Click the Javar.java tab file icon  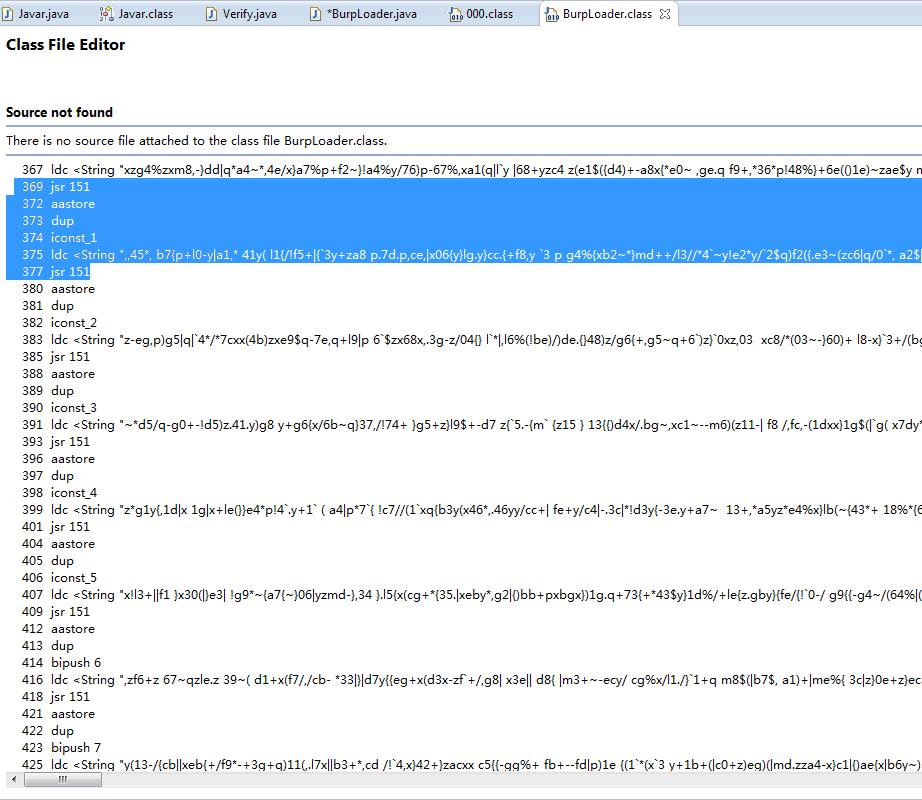click(8, 14)
